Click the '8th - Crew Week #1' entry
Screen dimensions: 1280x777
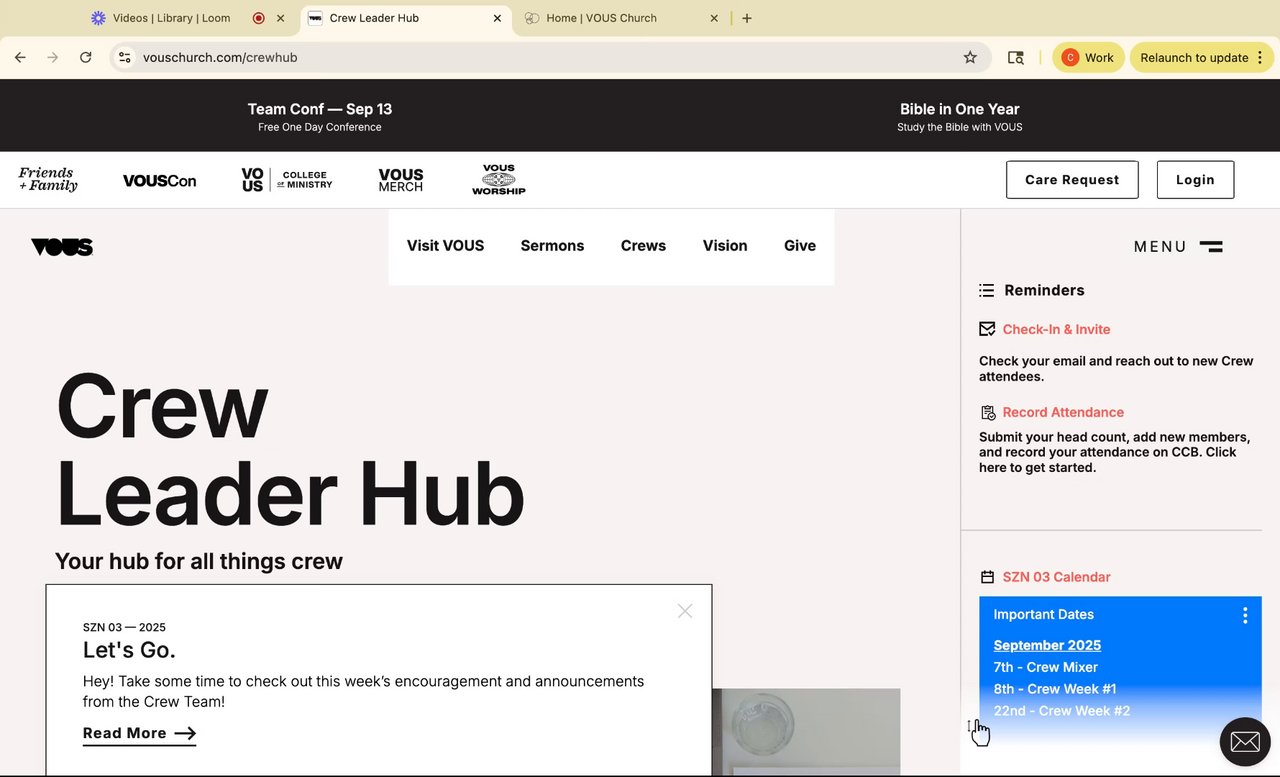tap(1054, 689)
